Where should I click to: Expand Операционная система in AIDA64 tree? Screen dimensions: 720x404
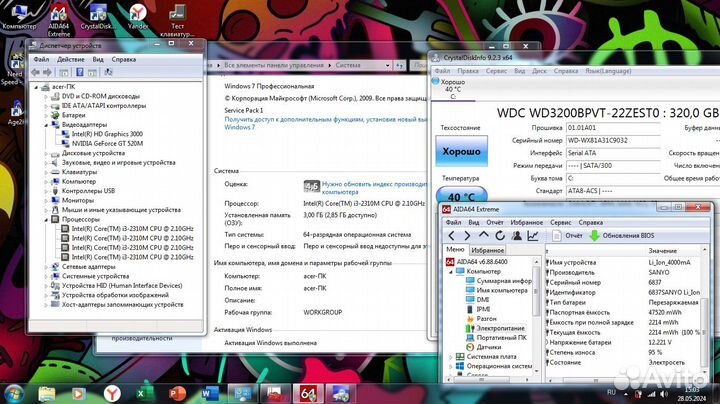pos(450,366)
